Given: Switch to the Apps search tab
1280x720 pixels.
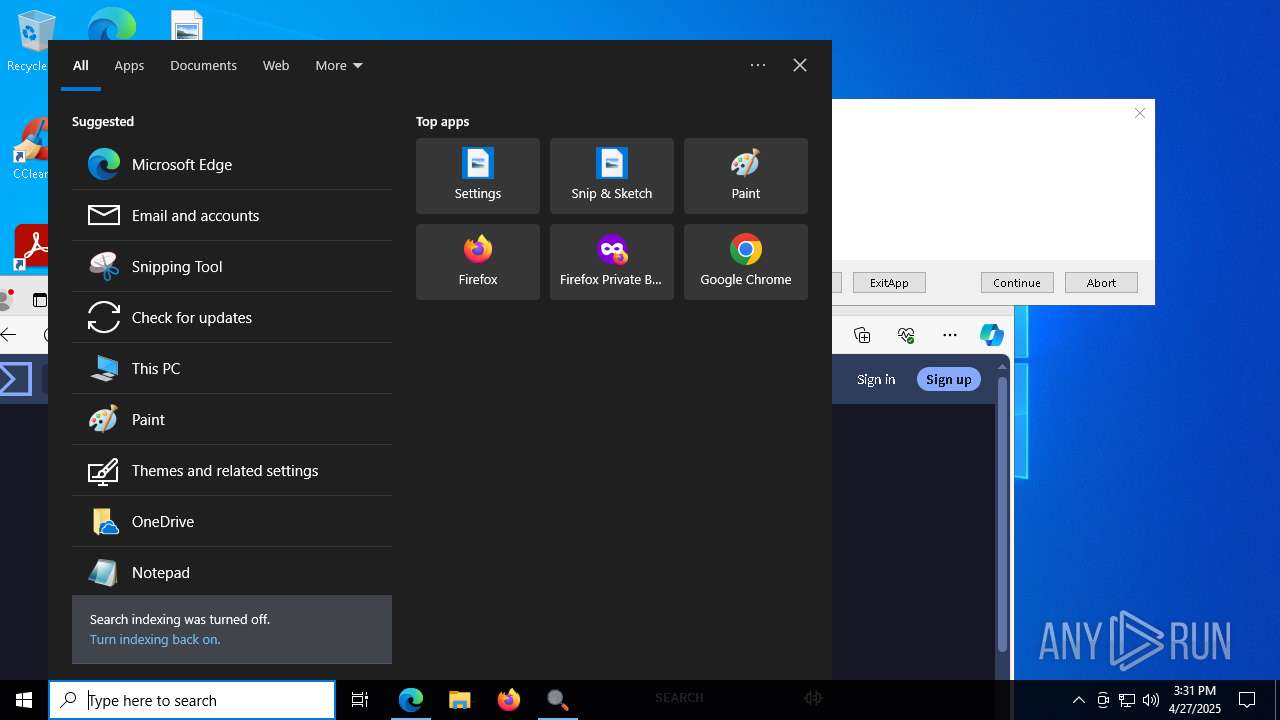Looking at the screenshot, I should point(129,65).
